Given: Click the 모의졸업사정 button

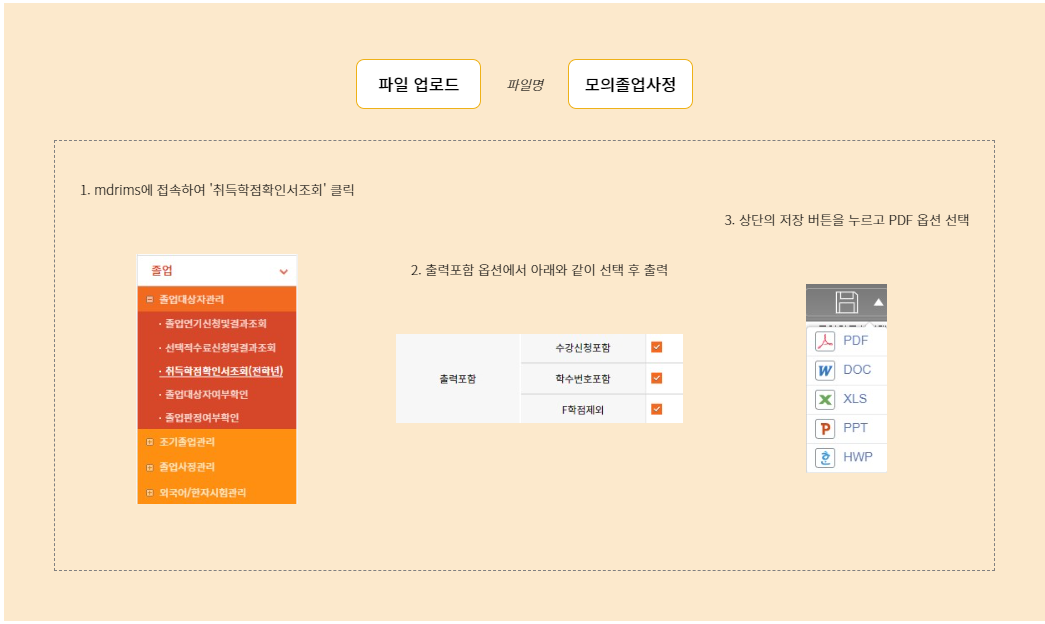Looking at the screenshot, I should 630,84.
